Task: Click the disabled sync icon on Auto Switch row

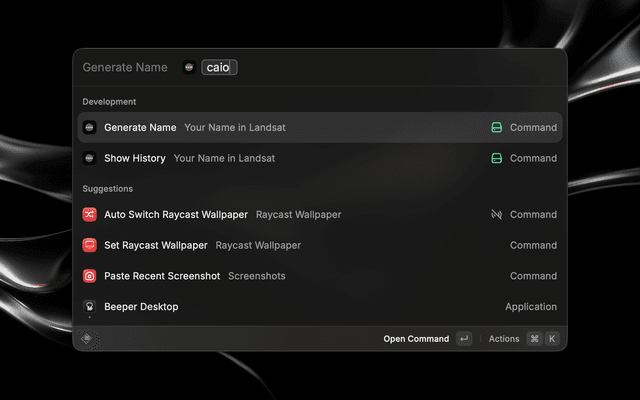Action: pyautogui.click(x=496, y=214)
